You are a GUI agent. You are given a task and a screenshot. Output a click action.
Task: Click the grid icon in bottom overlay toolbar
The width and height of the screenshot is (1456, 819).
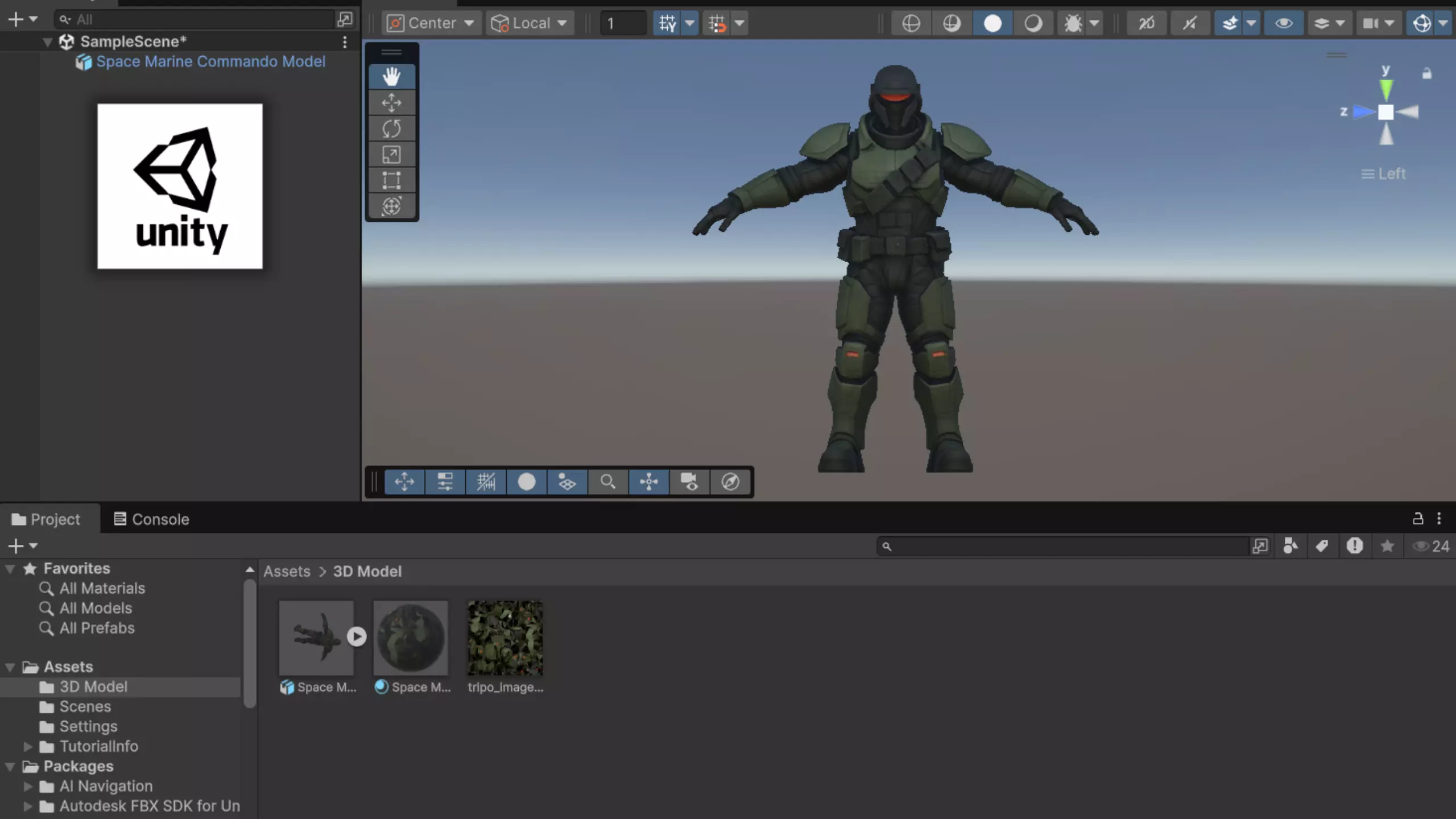tap(486, 482)
